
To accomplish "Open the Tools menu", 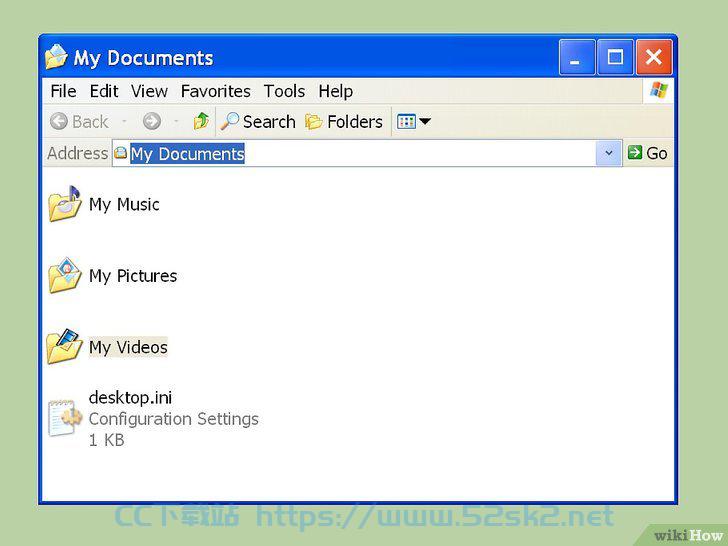I will [284, 91].
